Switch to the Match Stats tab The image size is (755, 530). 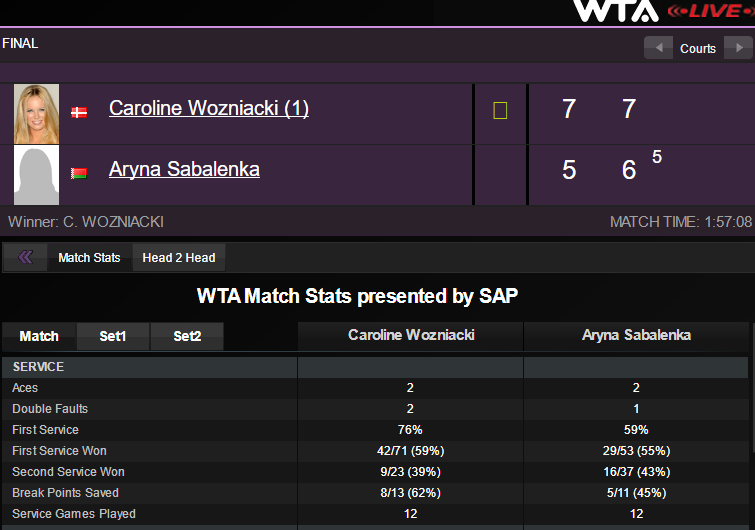(89, 257)
